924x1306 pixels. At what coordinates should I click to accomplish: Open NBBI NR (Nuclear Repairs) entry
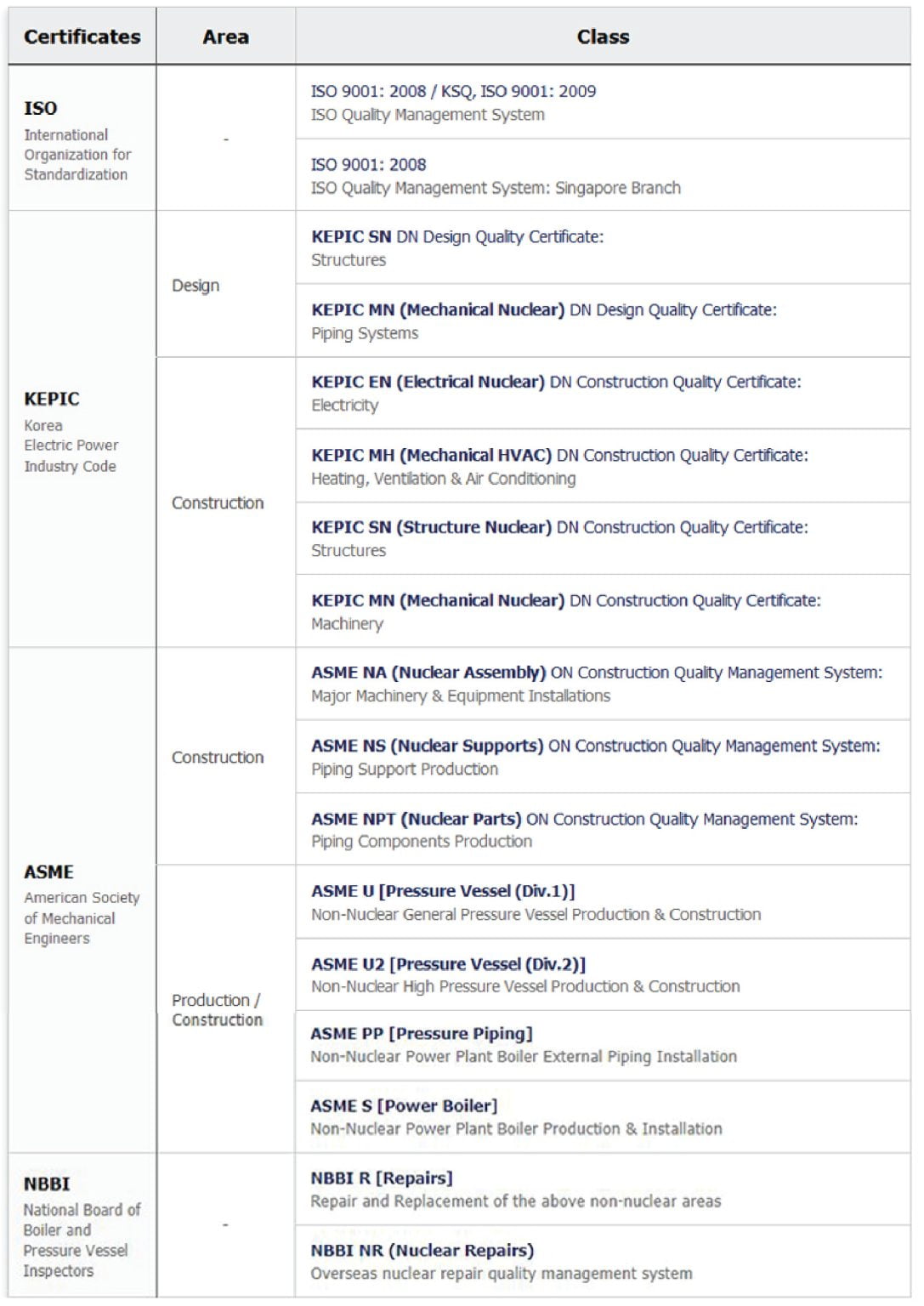pos(422,1251)
